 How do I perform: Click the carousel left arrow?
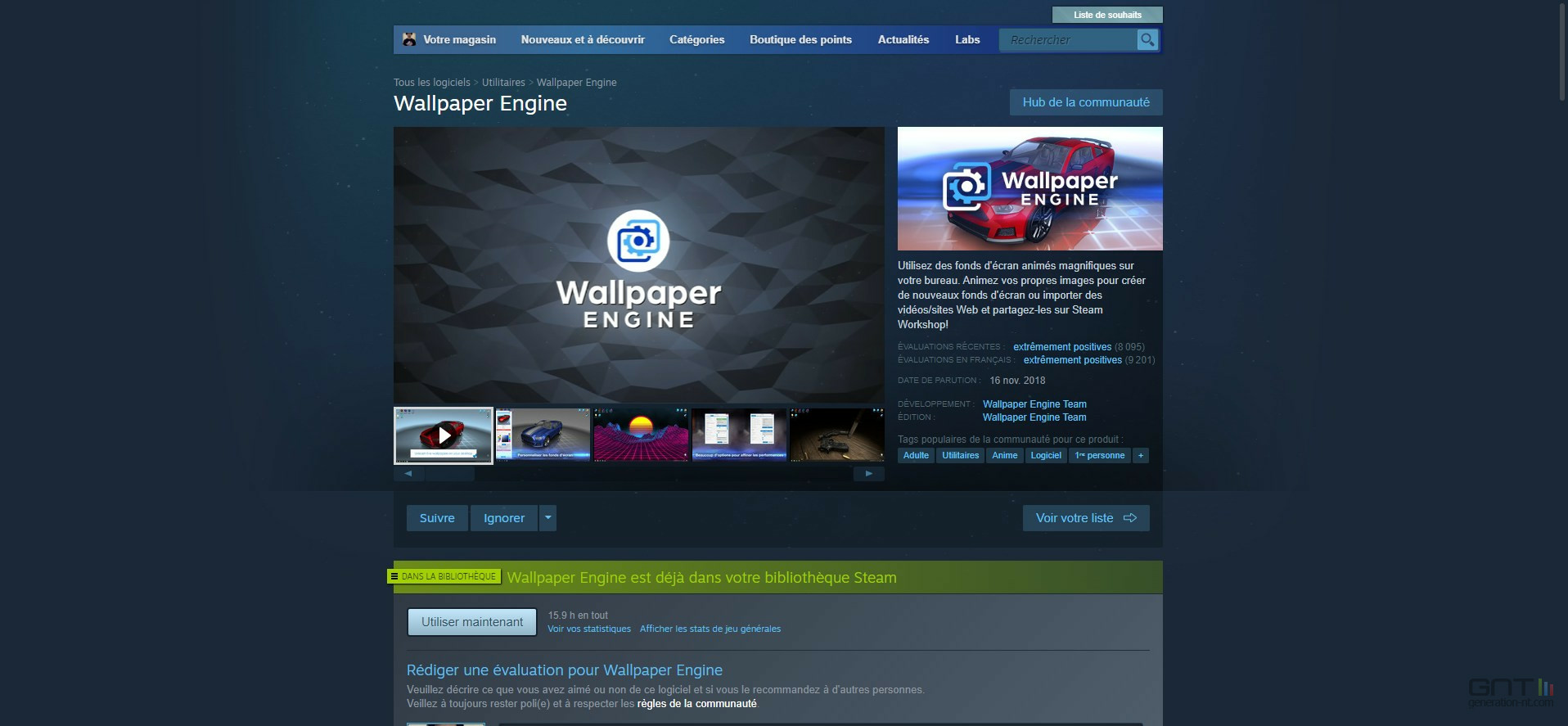click(x=408, y=474)
